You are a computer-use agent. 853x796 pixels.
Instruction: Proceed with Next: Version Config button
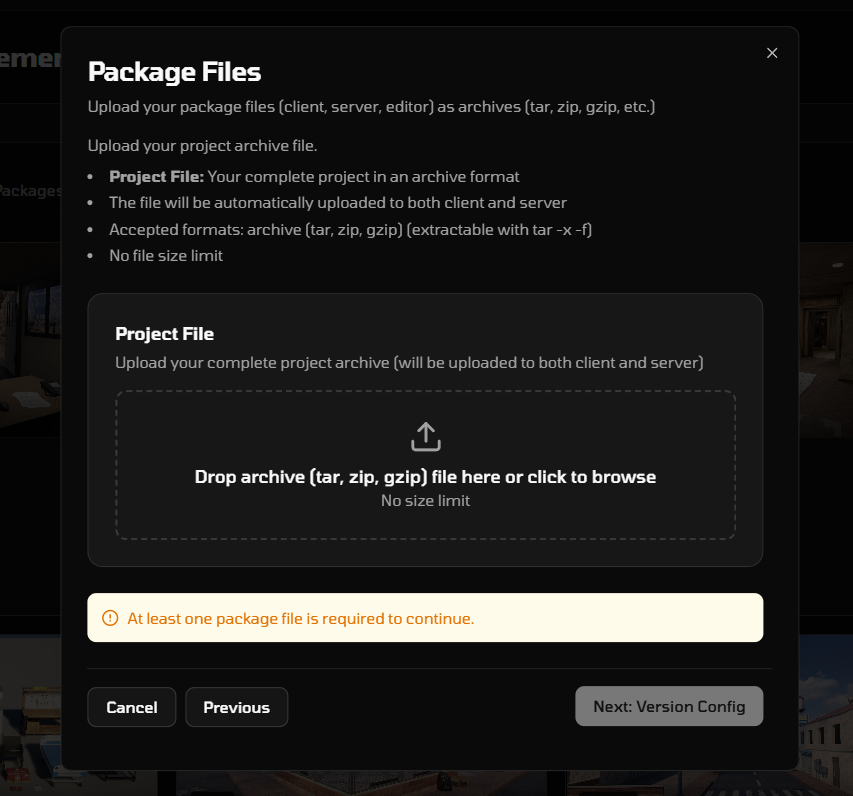click(669, 706)
